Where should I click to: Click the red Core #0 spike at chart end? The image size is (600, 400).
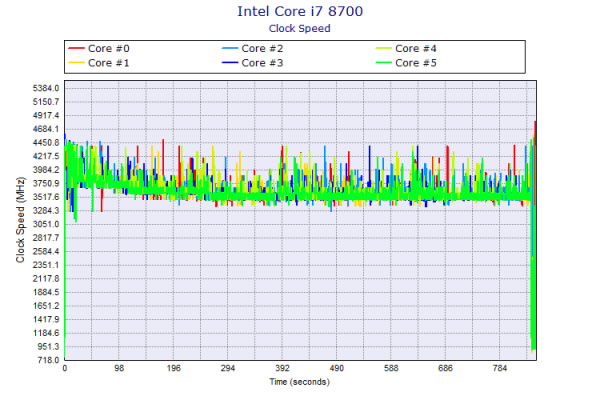coord(535,134)
